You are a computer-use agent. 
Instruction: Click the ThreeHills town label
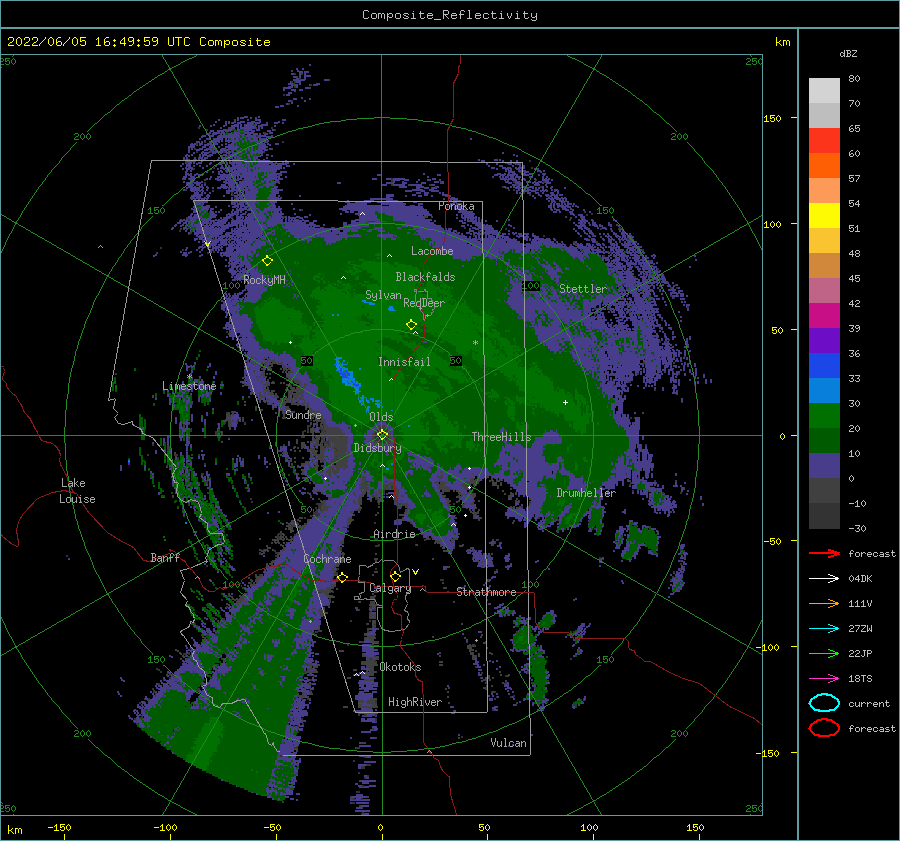click(x=501, y=437)
